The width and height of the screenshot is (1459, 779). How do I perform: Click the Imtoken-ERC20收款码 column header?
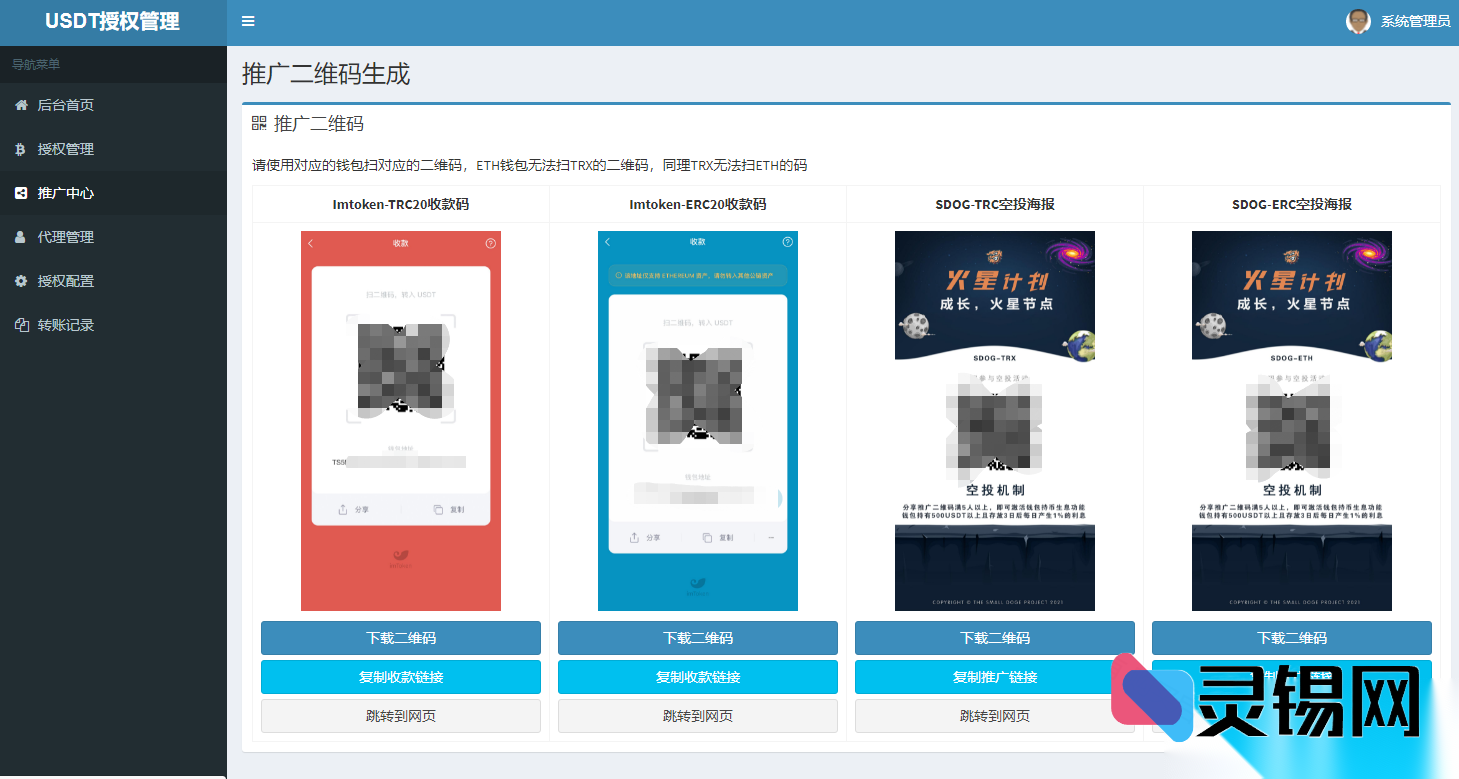[x=697, y=204]
